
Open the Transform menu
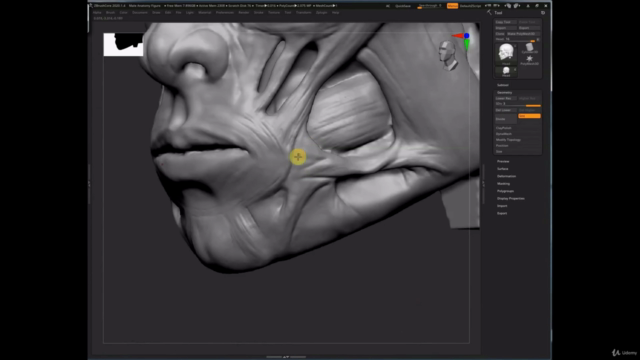[303, 13]
